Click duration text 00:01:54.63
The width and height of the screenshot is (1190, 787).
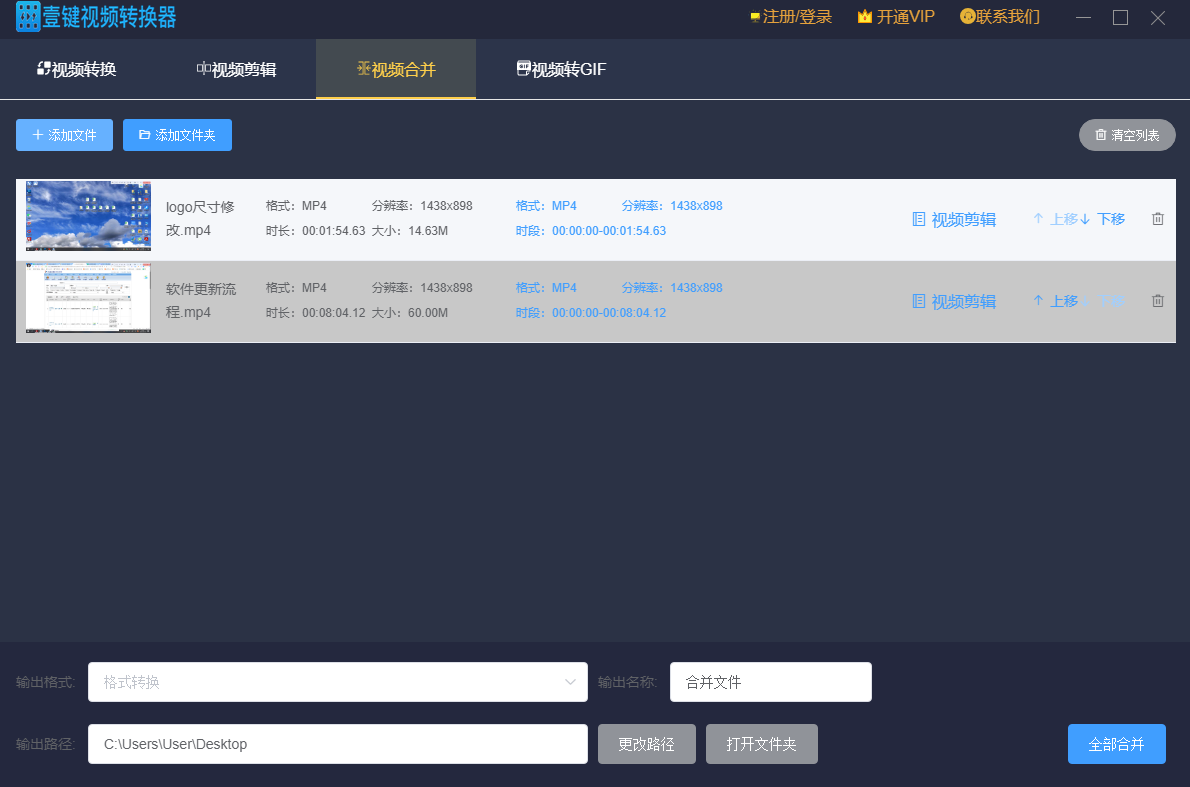[333, 231]
